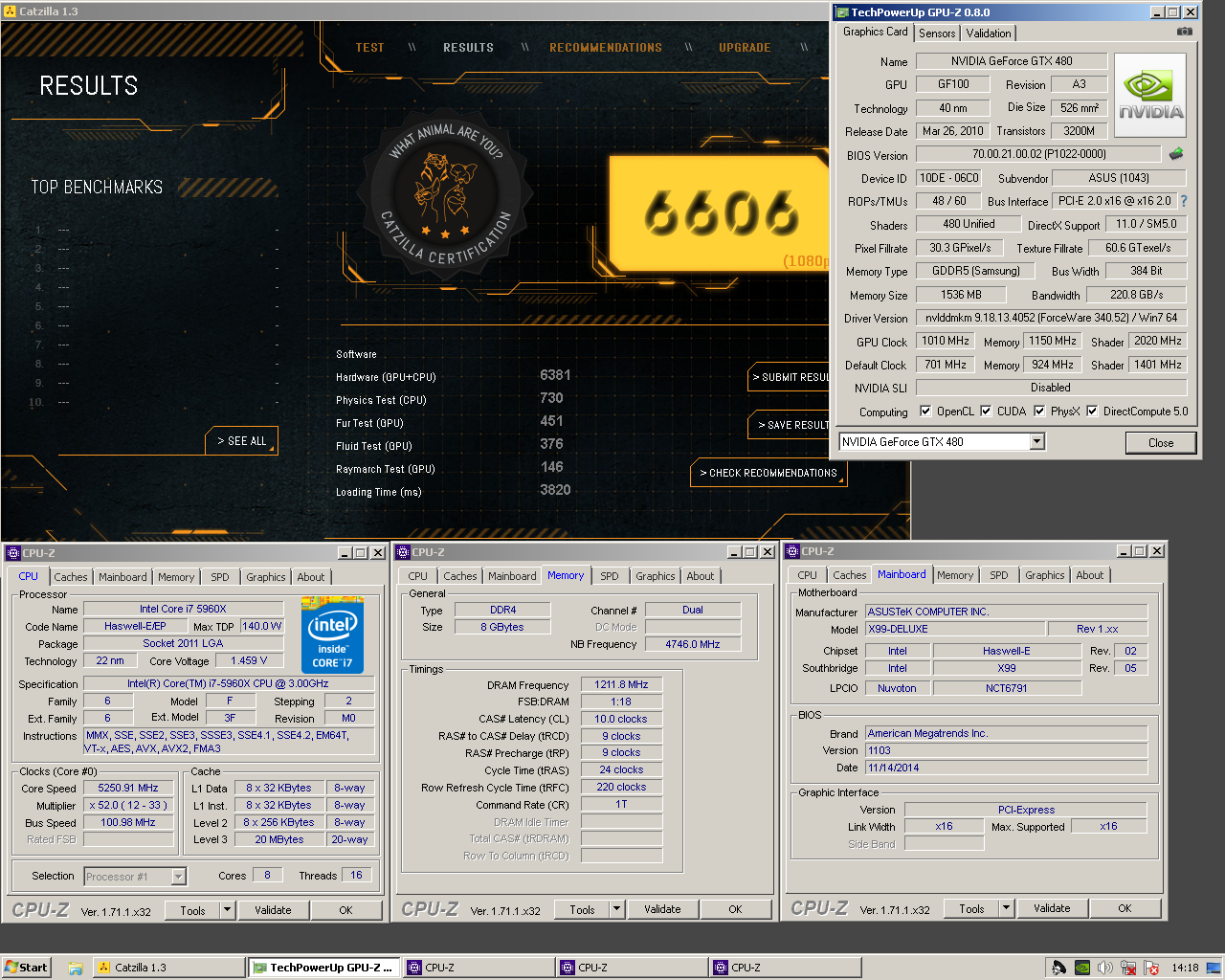Click the Hardware (GPU+CPU) score 6381

pyautogui.click(x=555, y=375)
